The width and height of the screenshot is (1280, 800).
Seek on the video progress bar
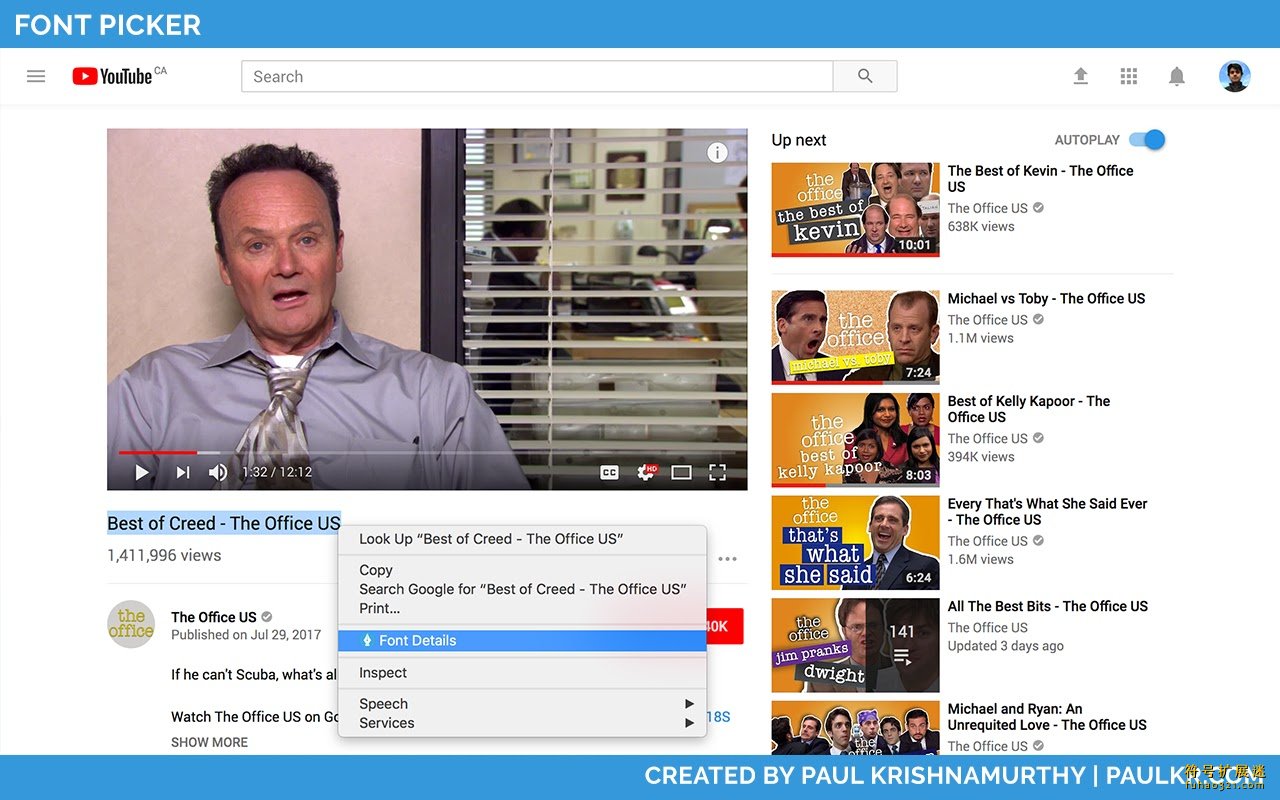pos(427,452)
